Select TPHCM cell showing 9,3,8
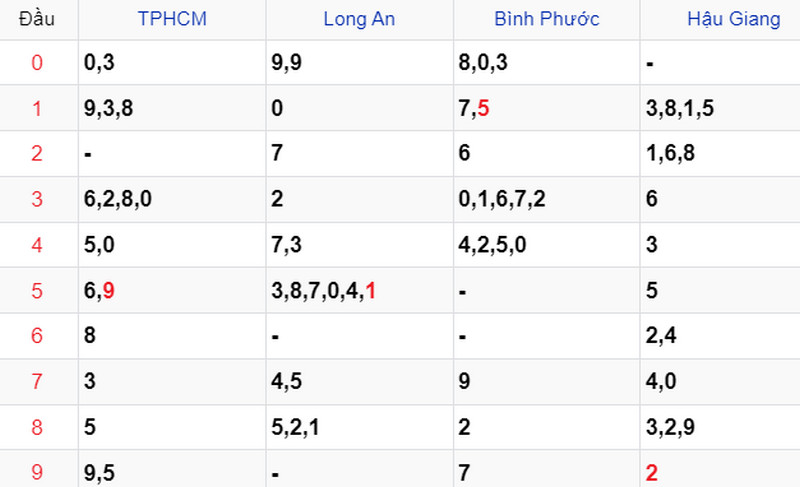Image resolution: width=800 pixels, height=487 pixels. [172, 108]
